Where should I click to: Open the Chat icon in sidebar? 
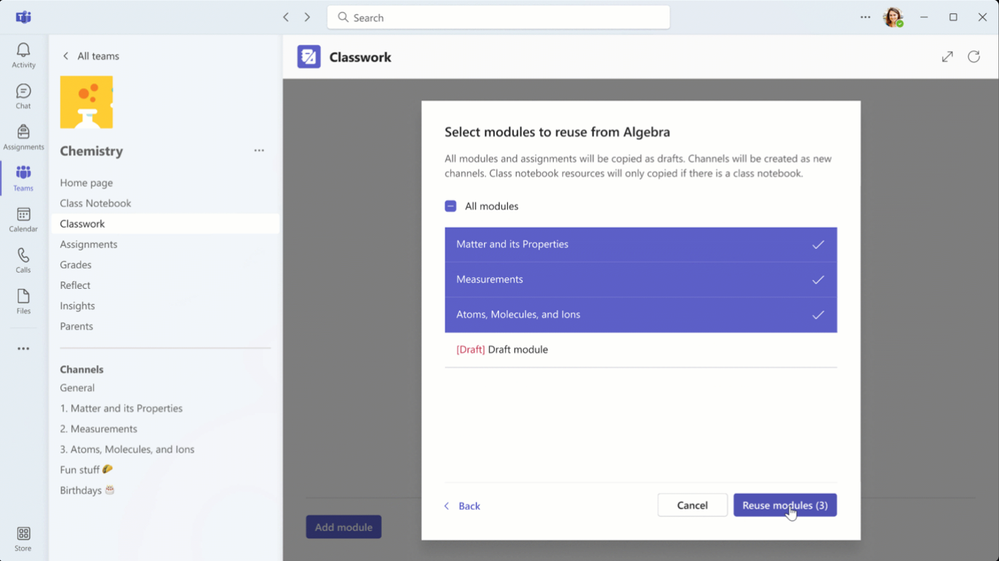click(x=23, y=91)
